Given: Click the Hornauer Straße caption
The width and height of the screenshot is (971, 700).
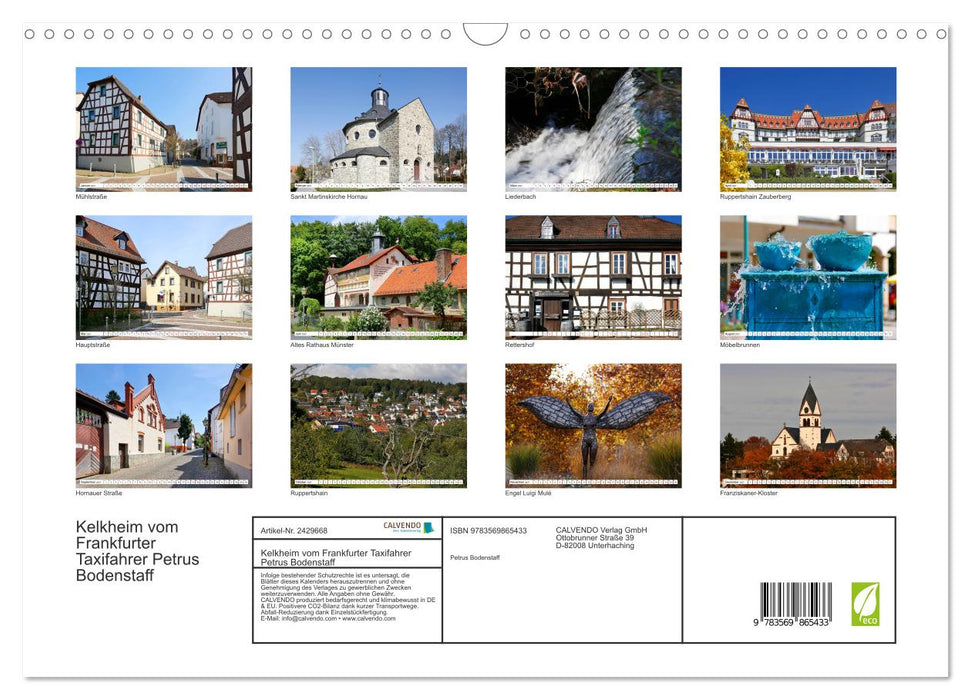Looking at the screenshot, I should [98, 494].
